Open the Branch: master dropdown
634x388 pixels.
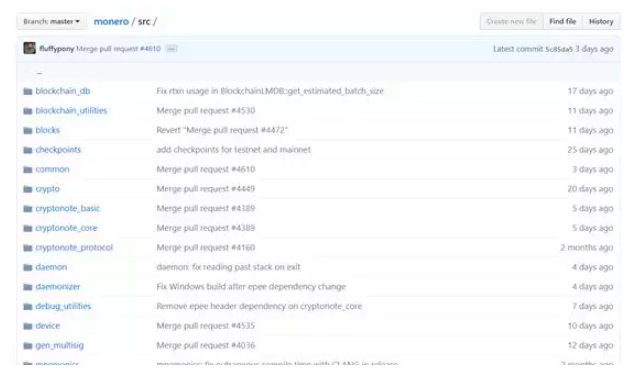51,21
